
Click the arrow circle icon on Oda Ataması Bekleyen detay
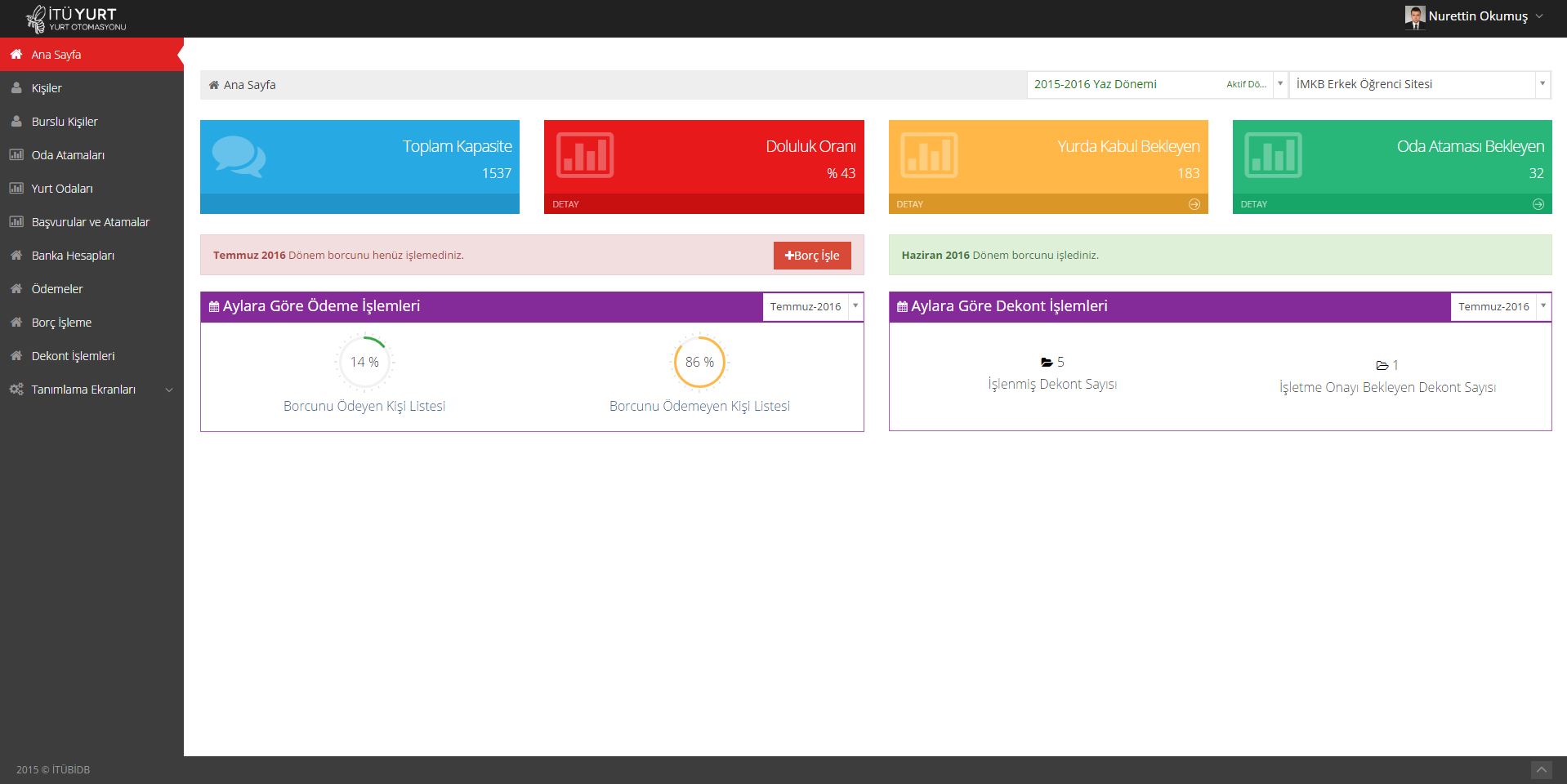click(x=1538, y=204)
